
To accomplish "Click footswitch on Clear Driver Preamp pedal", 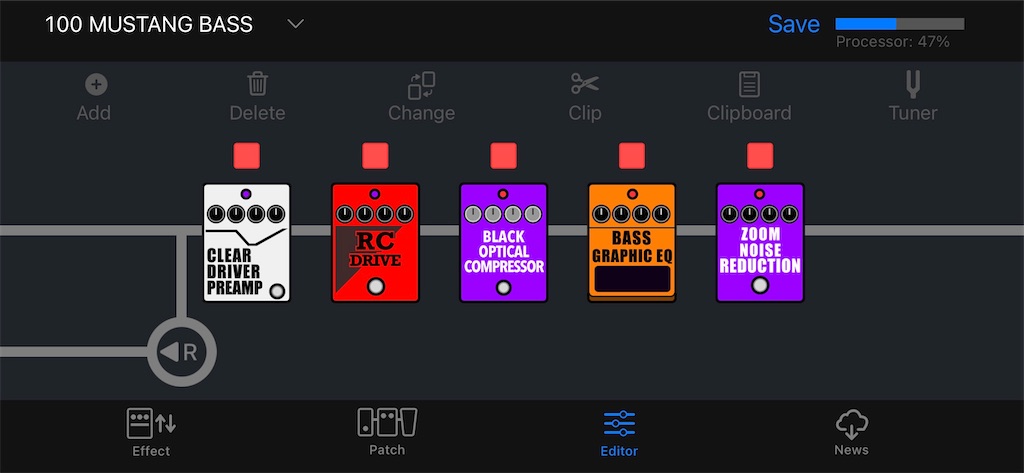I will pos(278,291).
